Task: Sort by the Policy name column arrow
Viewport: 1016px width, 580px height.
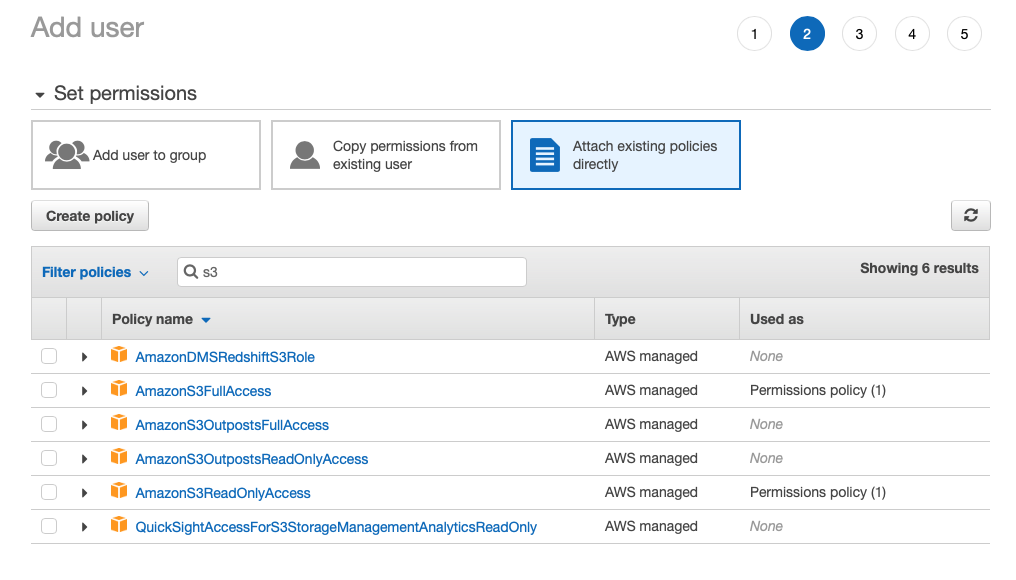Action: (206, 319)
